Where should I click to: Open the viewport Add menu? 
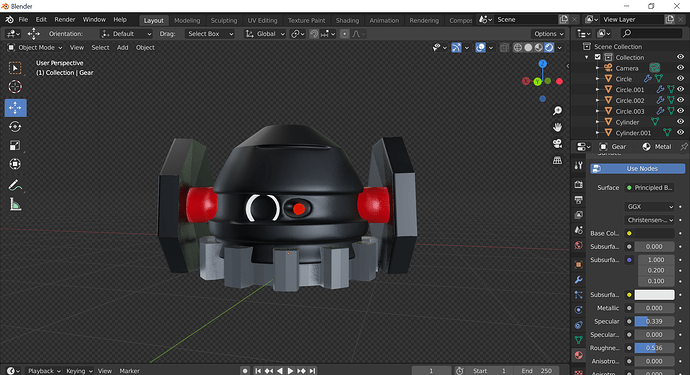(122, 48)
